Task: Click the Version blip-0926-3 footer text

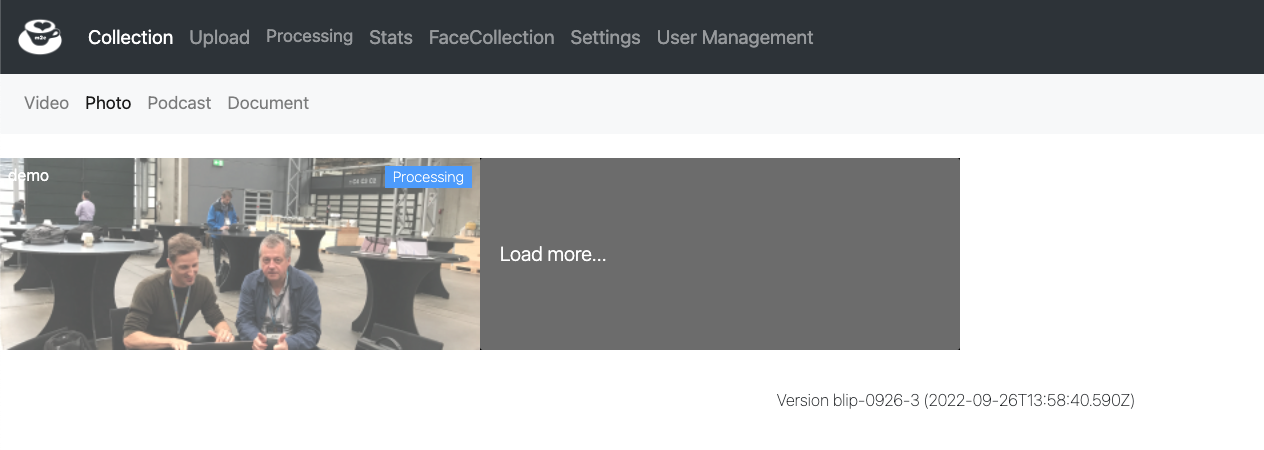Action: point(848,401)
